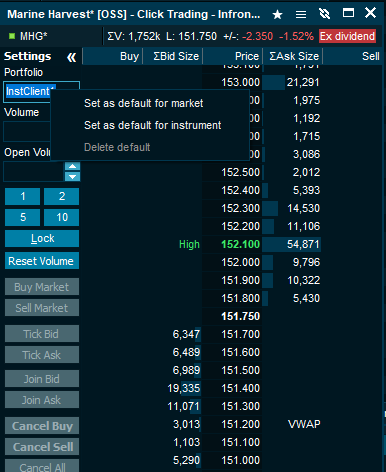Viewport: 386px width, 472px height.
Task: Click the Buy Market button
Action: (42, 287)
